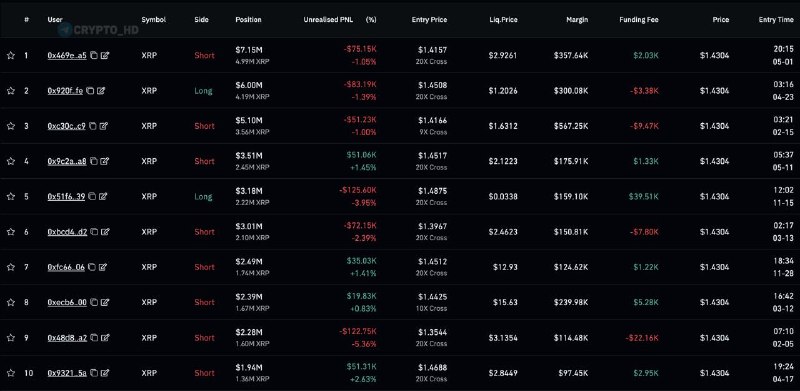This screenshot has width=800, height=391.
Task: Star the 0x920f..fe trader row
Action: [x=11, y=91]
